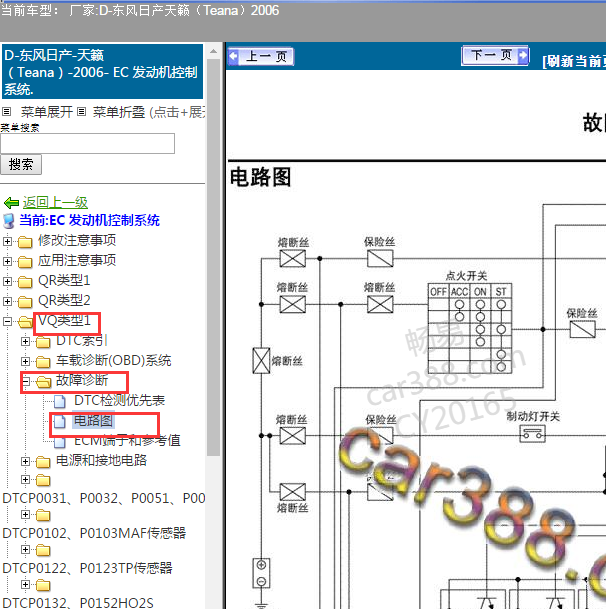Select QR类型1 folder icon

[x=25, y=282]
